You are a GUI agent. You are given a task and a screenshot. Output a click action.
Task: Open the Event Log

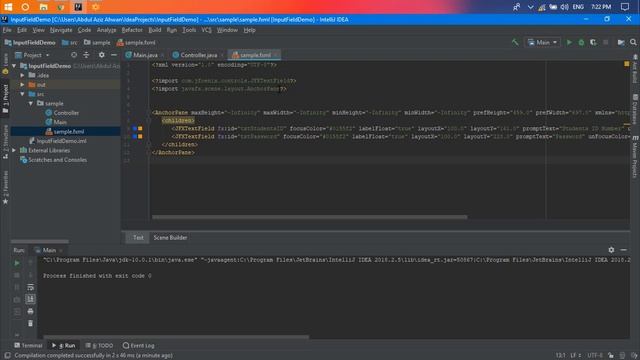[138, 345]
